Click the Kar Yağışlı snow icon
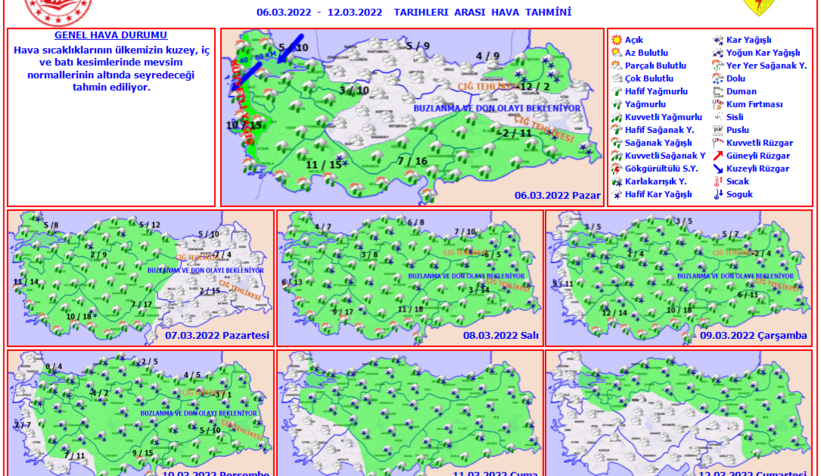 pyautogui.click(x=718, y=40)
